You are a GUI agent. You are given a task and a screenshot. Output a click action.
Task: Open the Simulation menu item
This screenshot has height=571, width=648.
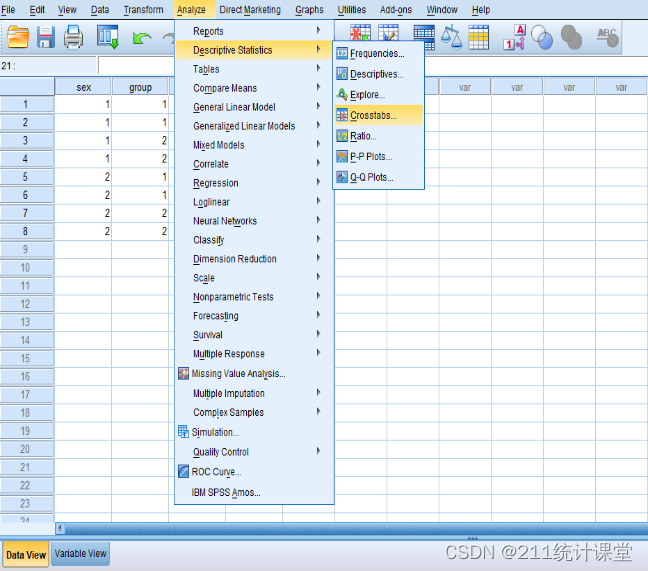(x=254, y=432)
